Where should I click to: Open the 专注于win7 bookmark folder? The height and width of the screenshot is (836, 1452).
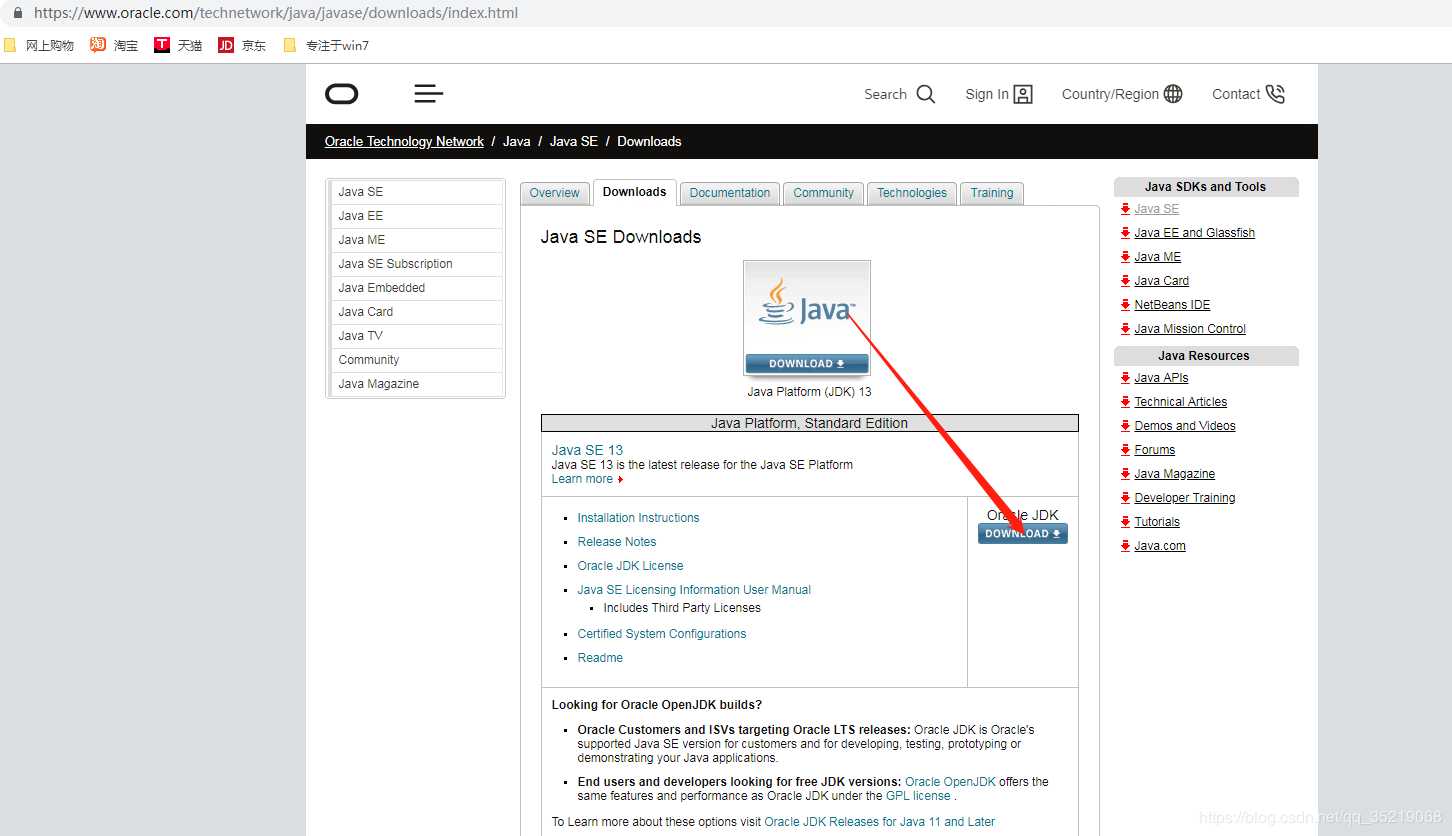(326, 45)
